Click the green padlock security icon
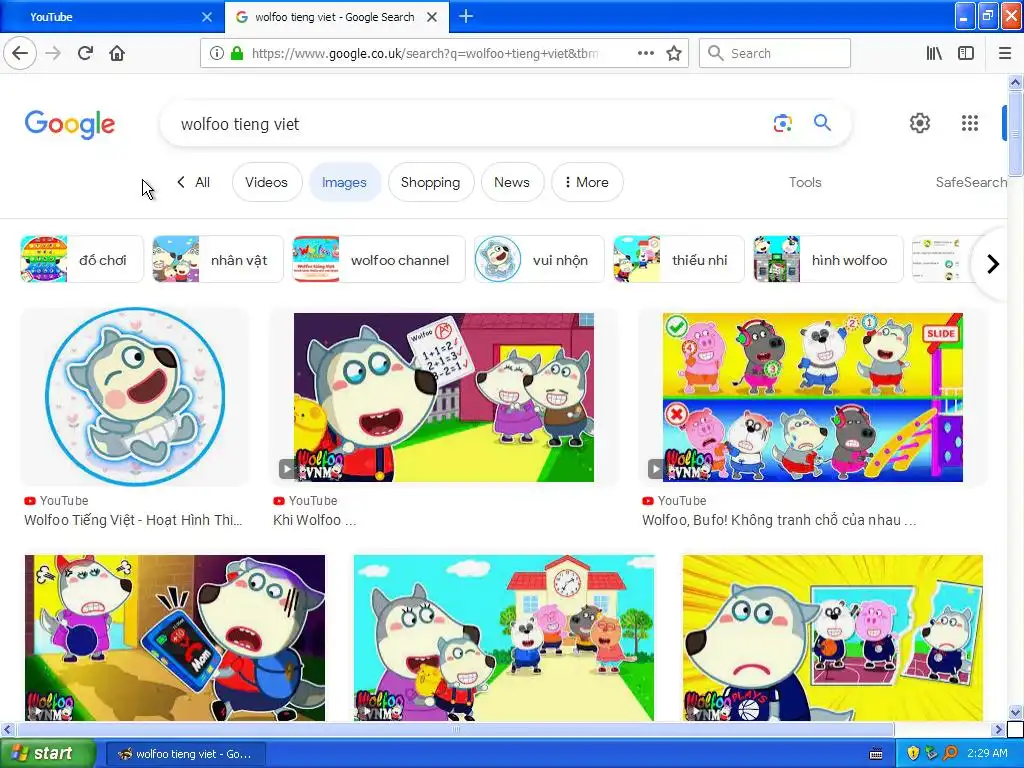1024x768 pixels. 236,53
